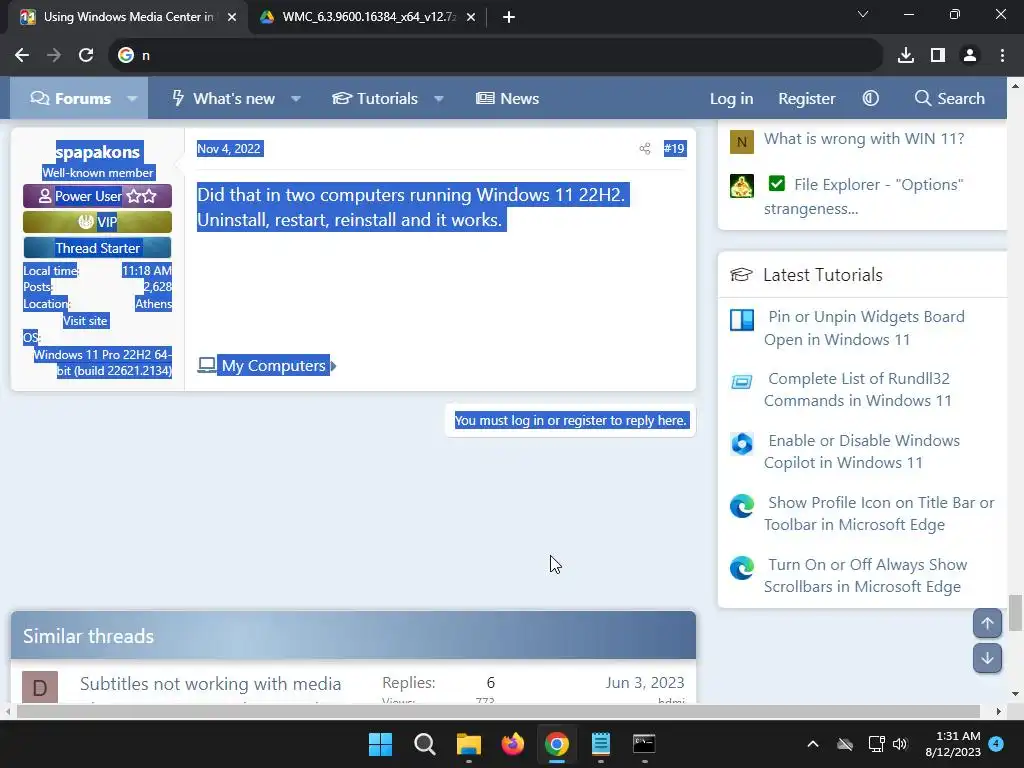Launch Firefox from the taskbar
The height and width of the screenshot is (768, 1024).
pos(513,744)
